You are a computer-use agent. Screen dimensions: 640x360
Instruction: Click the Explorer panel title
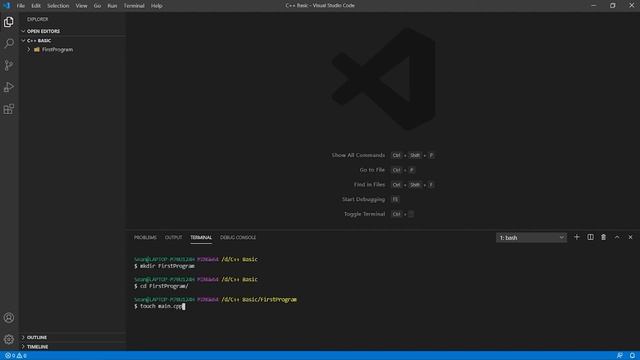point(38,19)
